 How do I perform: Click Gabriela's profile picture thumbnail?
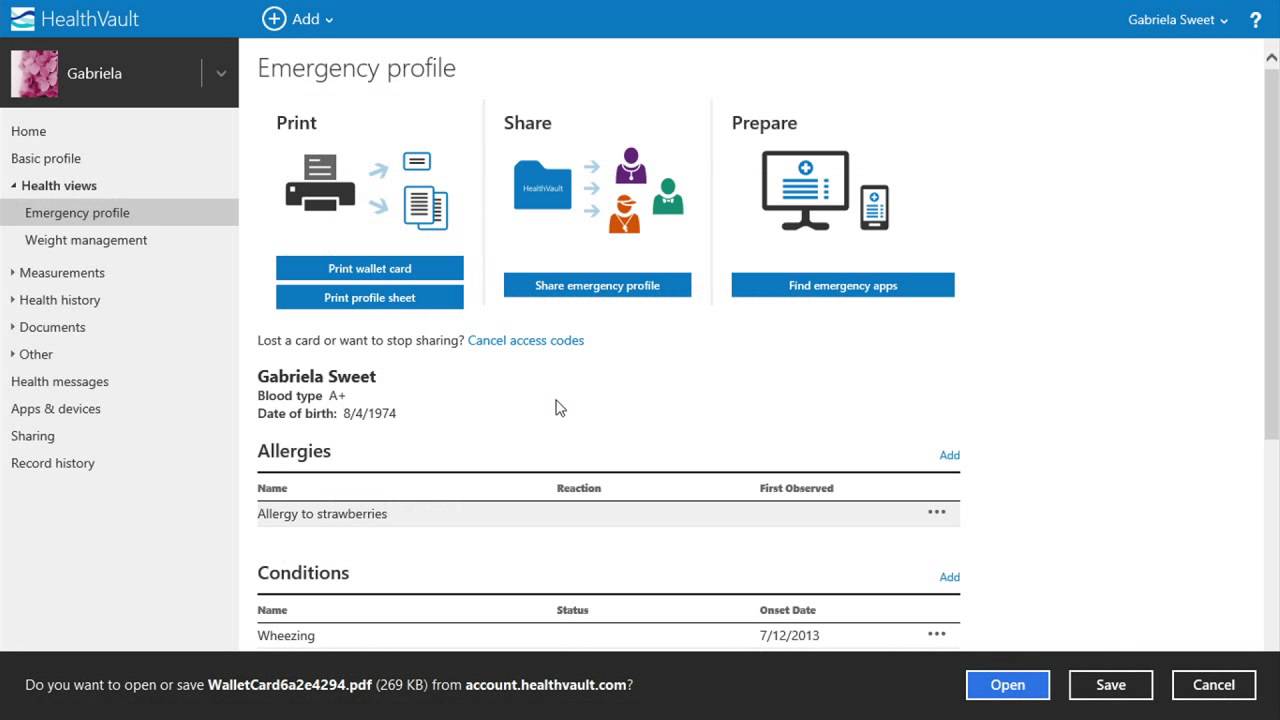click(x=34, y=73)
